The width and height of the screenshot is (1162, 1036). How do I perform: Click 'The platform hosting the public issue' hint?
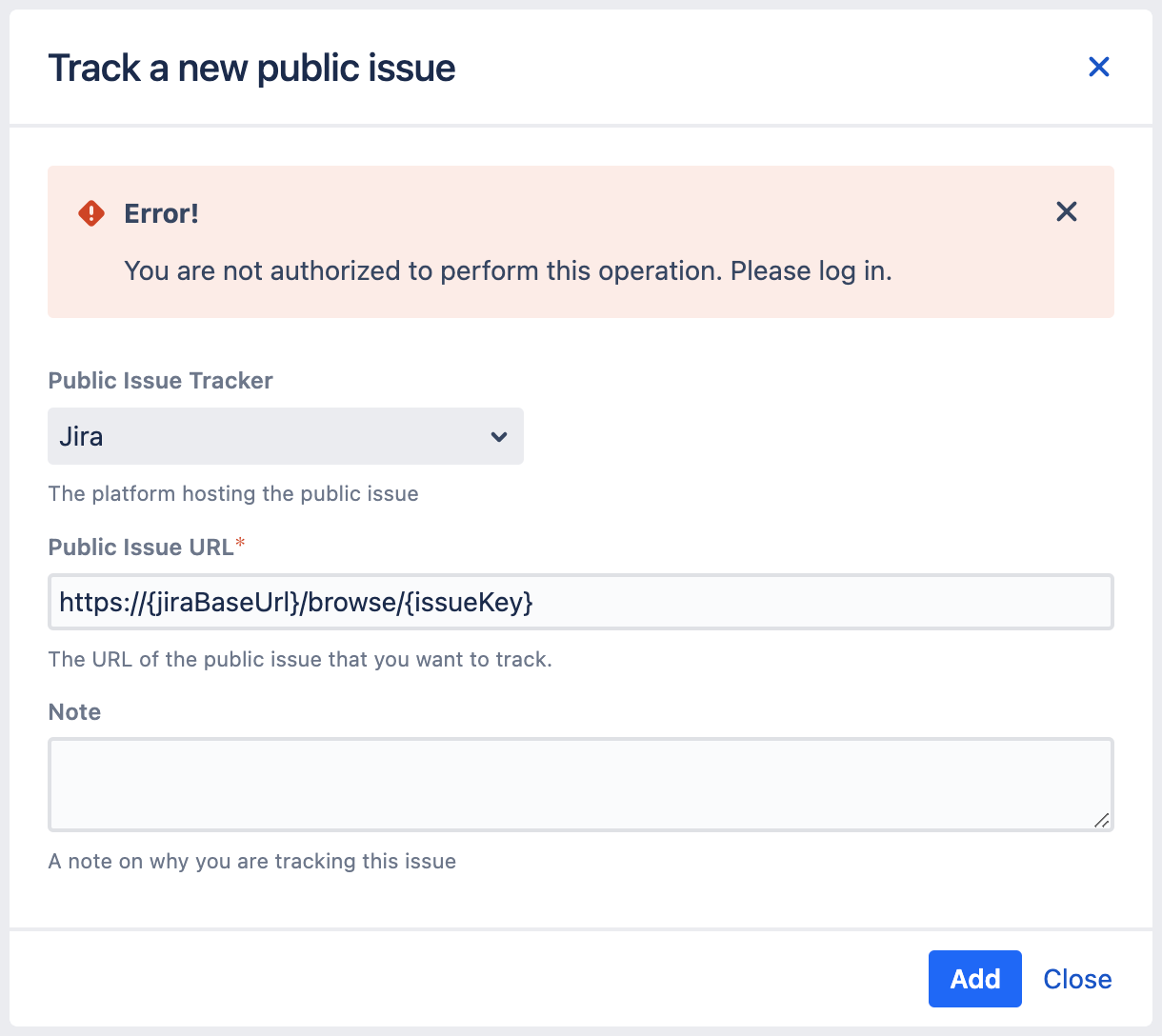coord(233,494)
